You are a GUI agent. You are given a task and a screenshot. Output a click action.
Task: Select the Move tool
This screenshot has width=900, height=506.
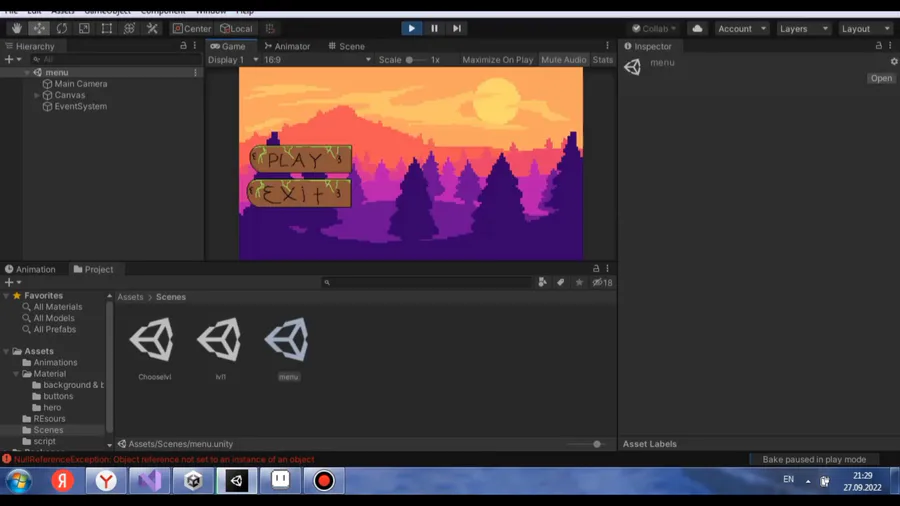pos(39,28)
